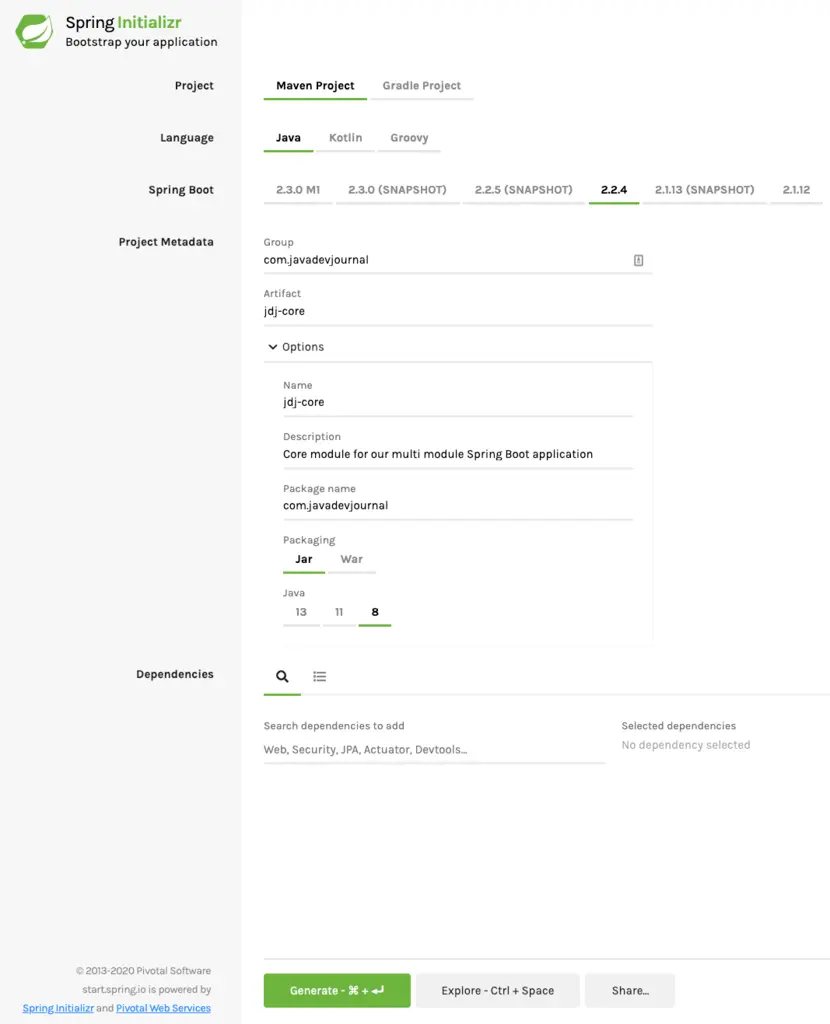830x1024 pixels.
Task: Select Spring Boot 2.1.13 (SNAPSHOT)
Action: pos(704,190)
